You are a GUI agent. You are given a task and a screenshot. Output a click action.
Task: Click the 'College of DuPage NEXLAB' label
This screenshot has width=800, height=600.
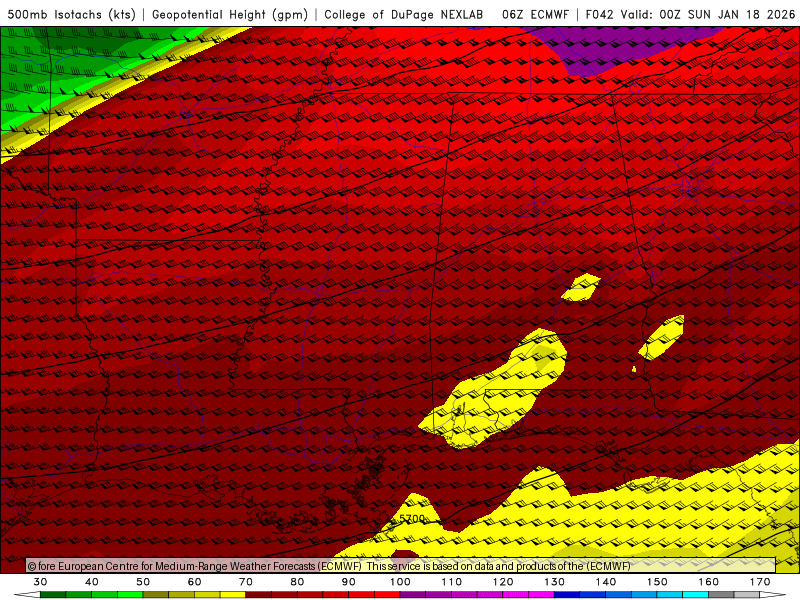pyautogui.click(x=404, y=15)
